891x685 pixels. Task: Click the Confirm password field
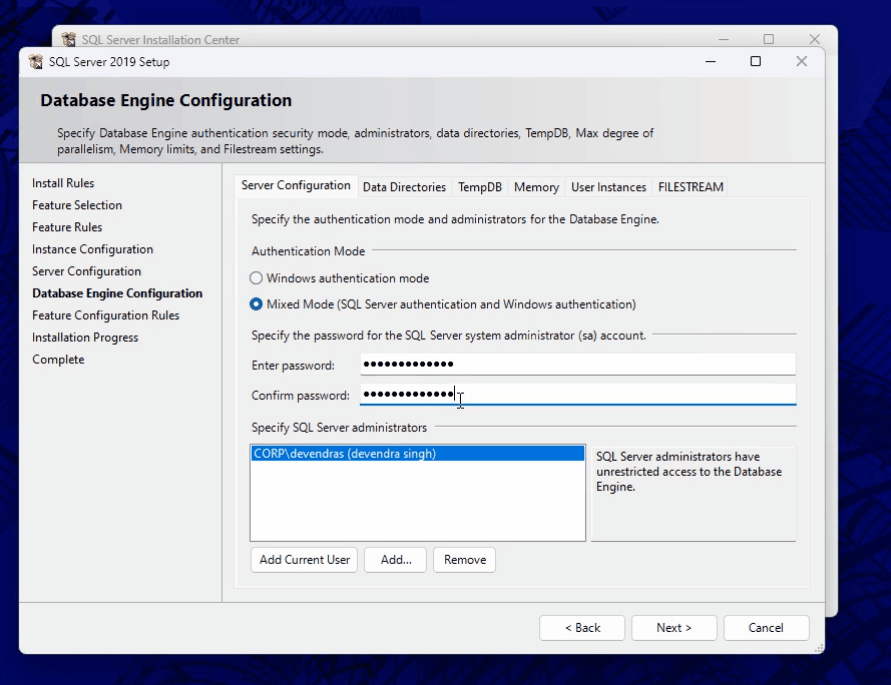(x=577, y=395)
